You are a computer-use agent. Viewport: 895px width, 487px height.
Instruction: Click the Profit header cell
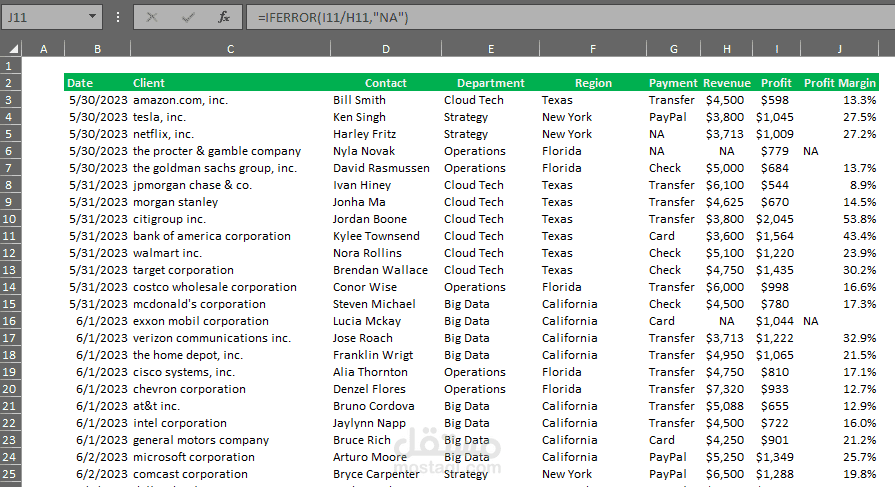[776, 83]
